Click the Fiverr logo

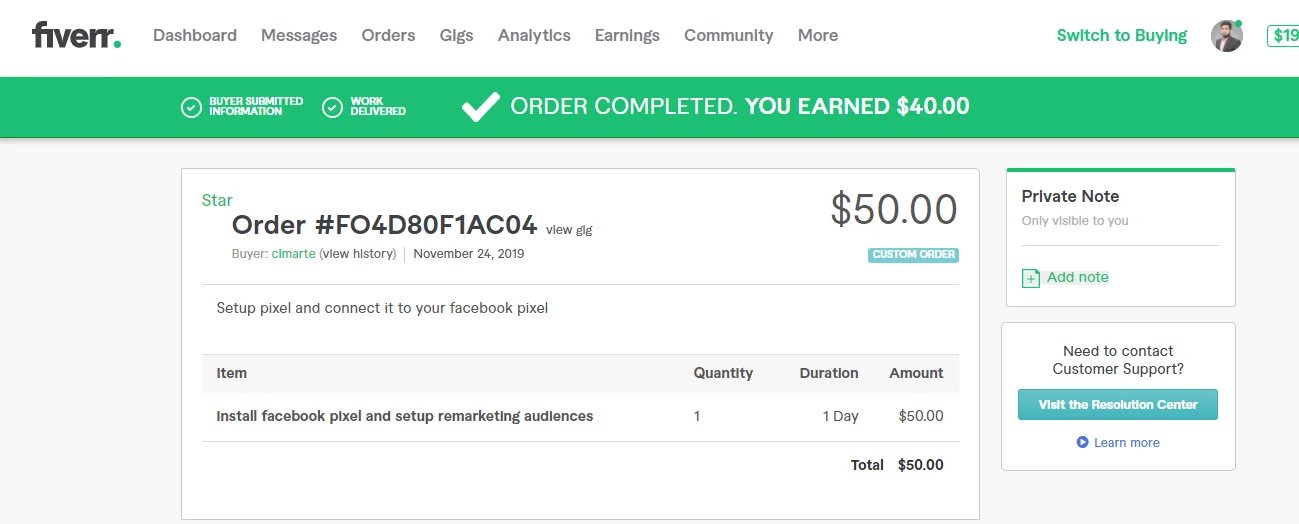pos(76,36)
